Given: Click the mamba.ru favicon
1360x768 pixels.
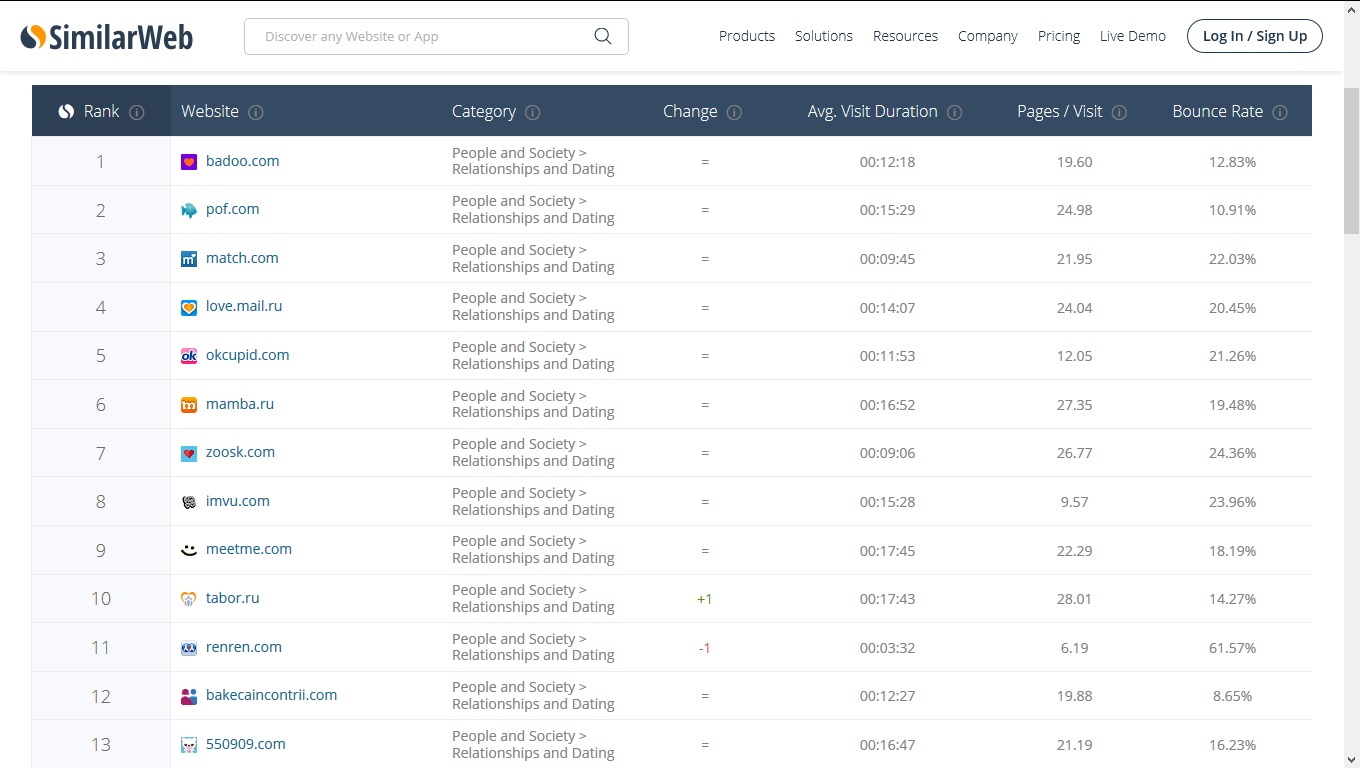Looking at the screenshot, I should pos(189,405).
